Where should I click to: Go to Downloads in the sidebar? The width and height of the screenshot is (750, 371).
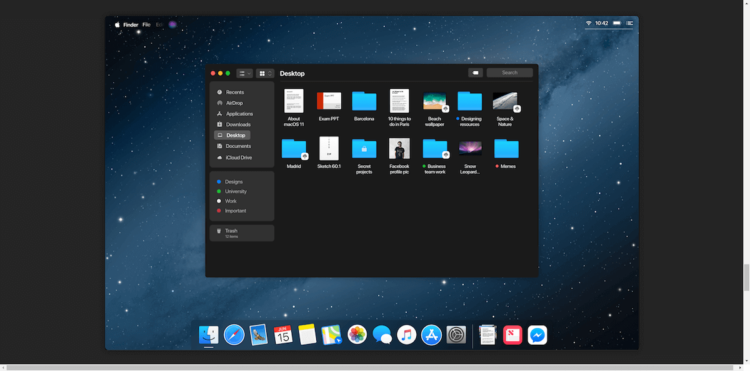233,124
